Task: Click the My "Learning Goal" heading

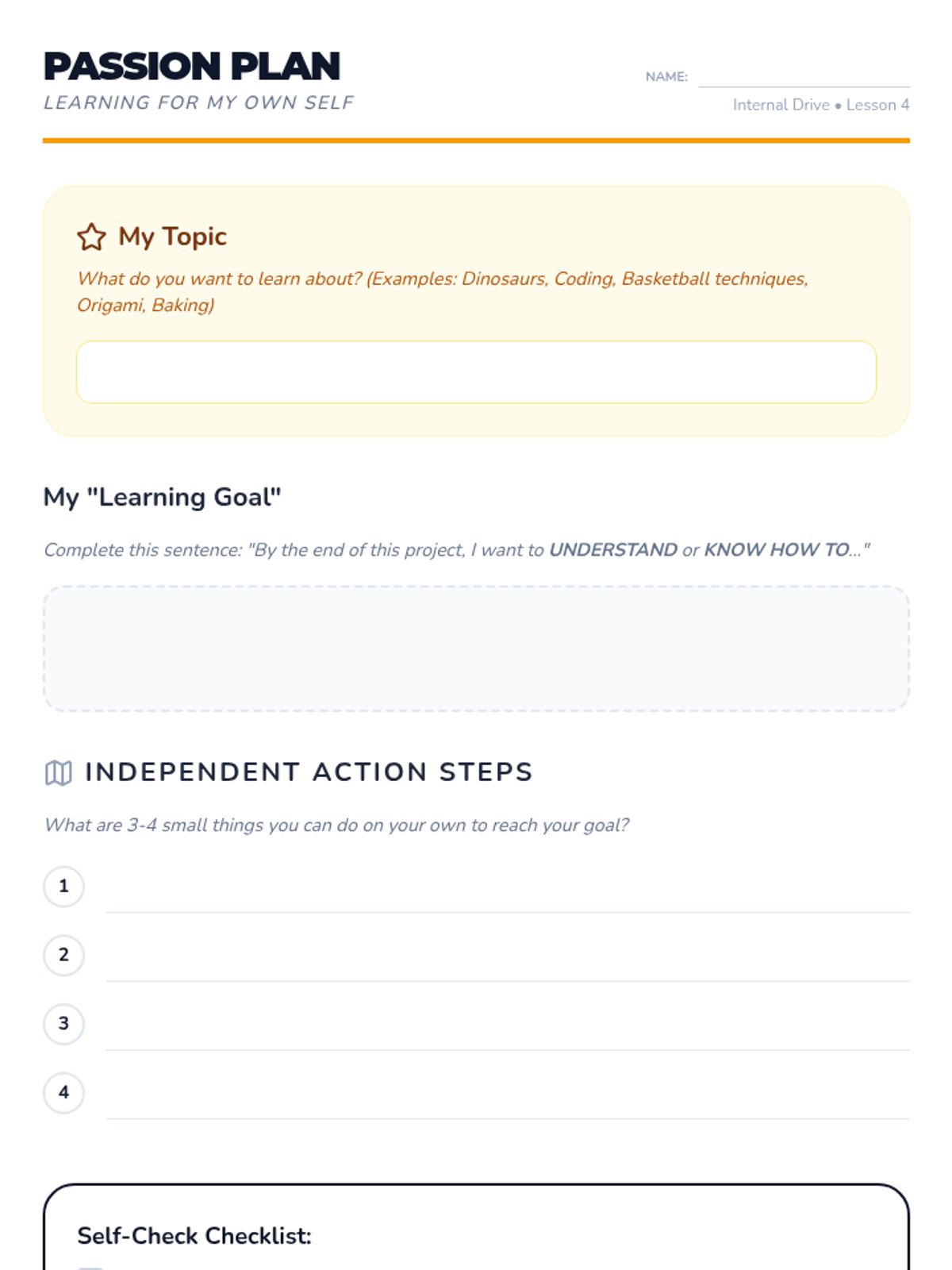Action: [162, 497]
